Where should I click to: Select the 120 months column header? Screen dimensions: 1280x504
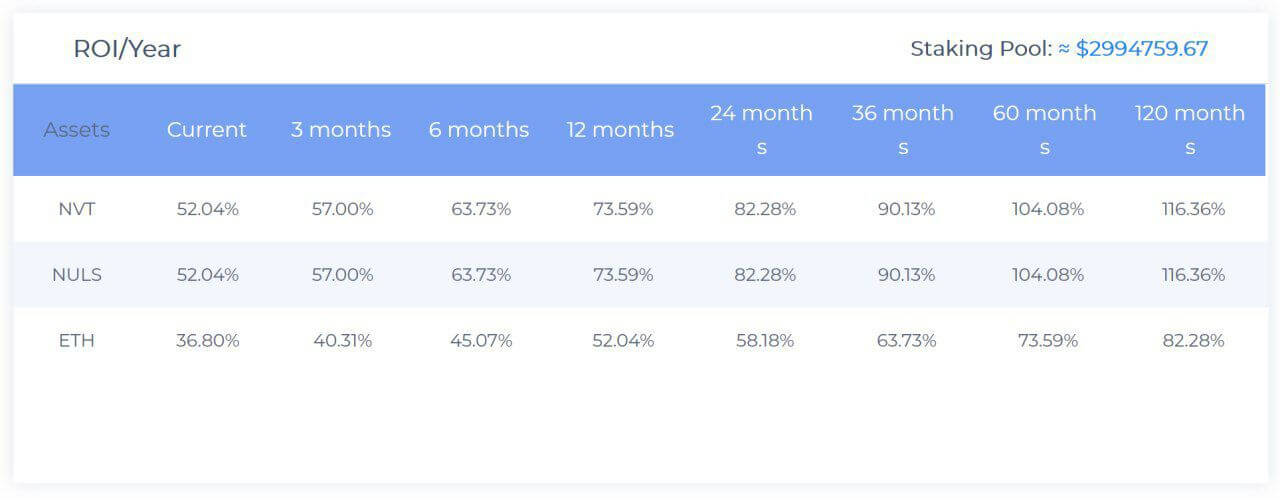pyautogui.click(x=1190, y=130)
